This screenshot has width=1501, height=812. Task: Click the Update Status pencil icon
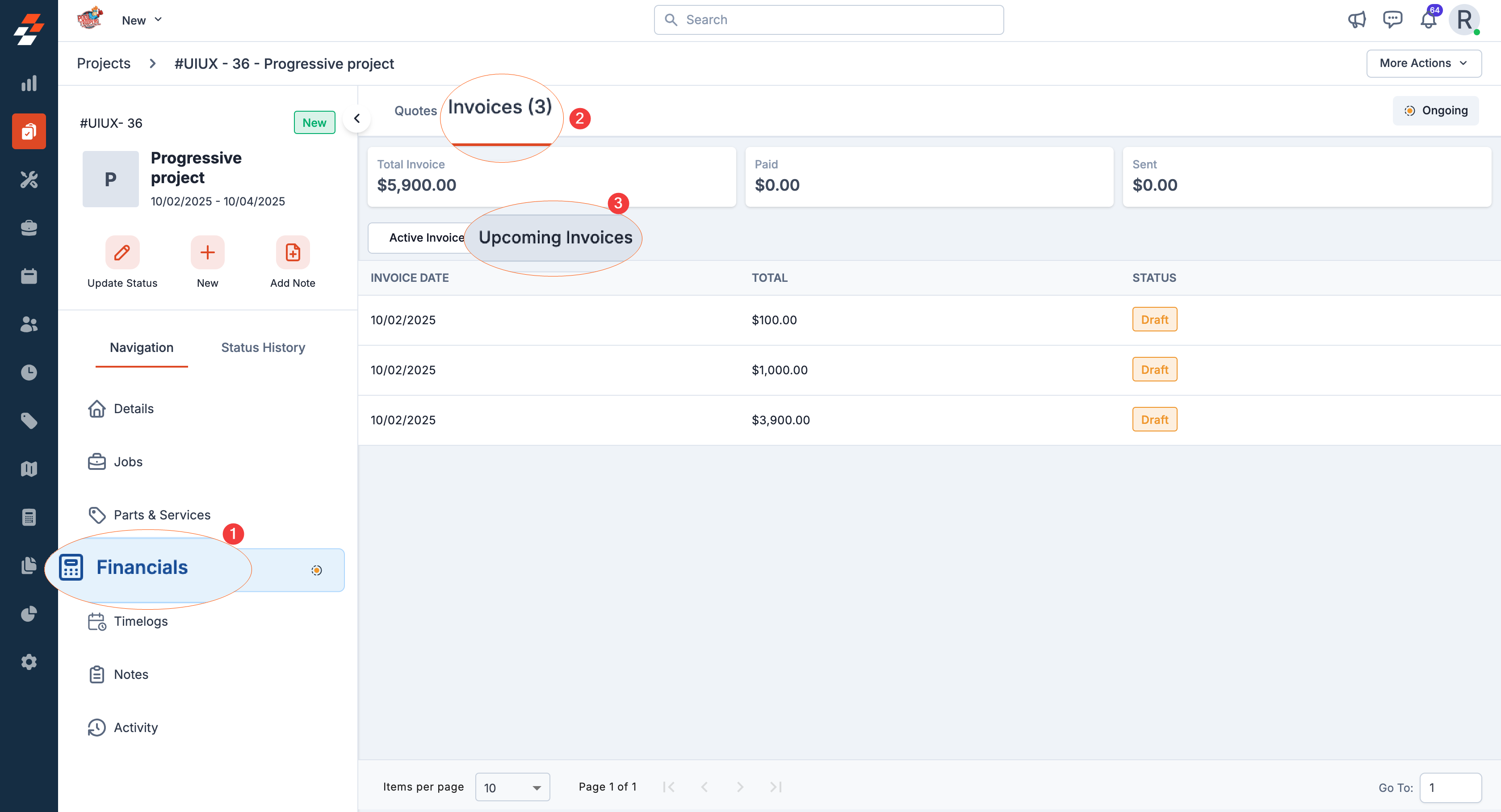tap(122, 252)
